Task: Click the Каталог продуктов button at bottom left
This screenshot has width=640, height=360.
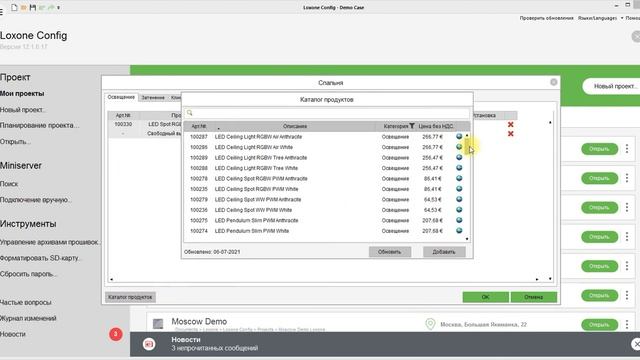Action: tap(130, 297)
